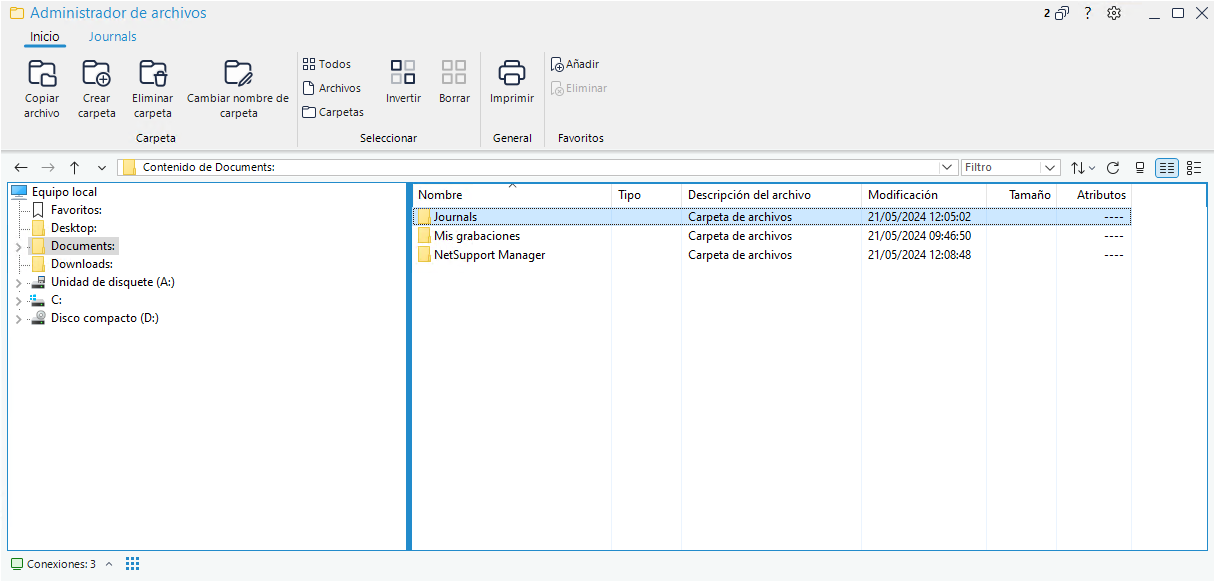Expand the Conexiones: 3 status arrow
Viewport: 1214px width, 581px height.
pyautogui.click(x=109, y=564)
